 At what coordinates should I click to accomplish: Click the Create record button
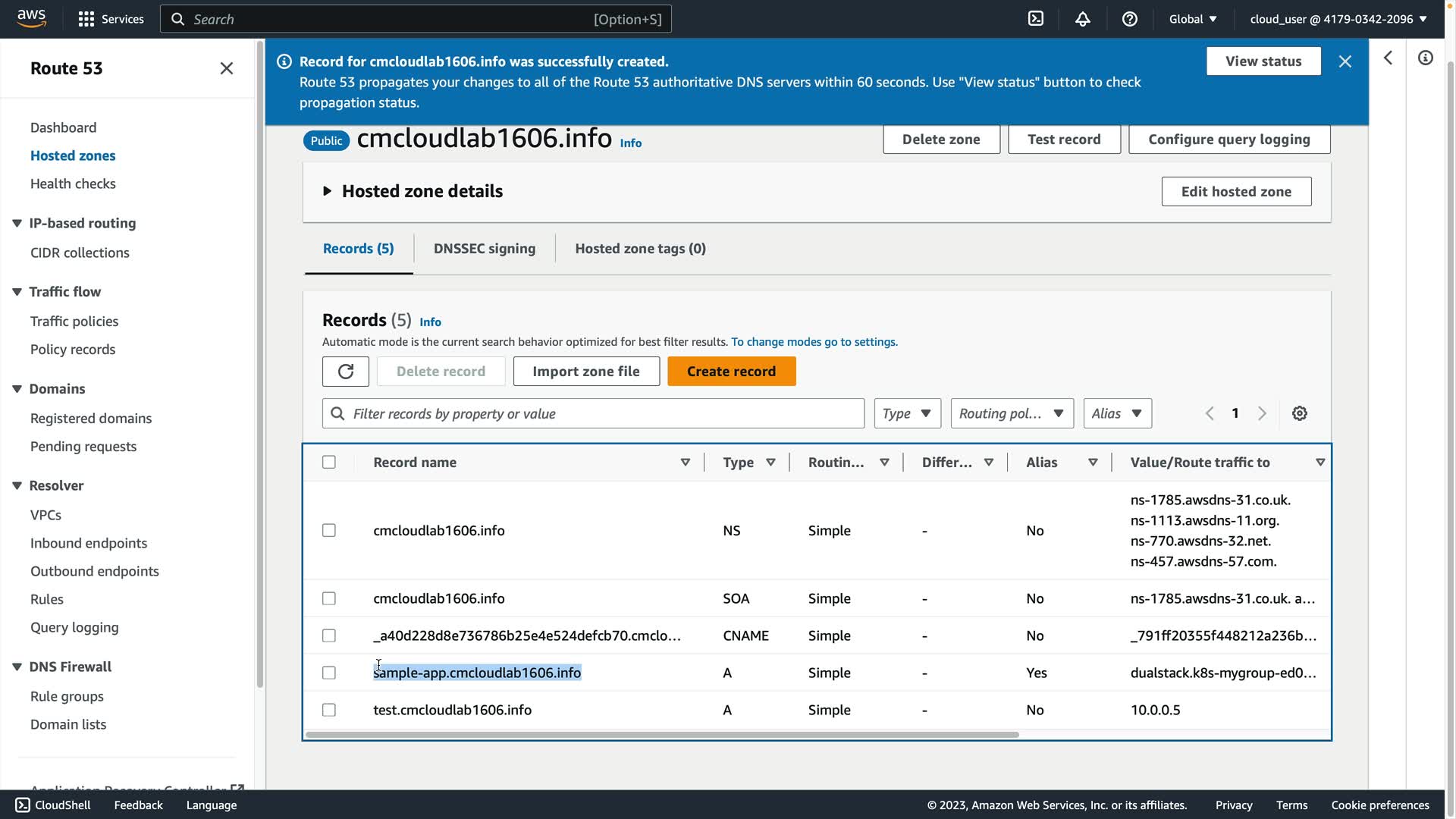pos(731,372)
